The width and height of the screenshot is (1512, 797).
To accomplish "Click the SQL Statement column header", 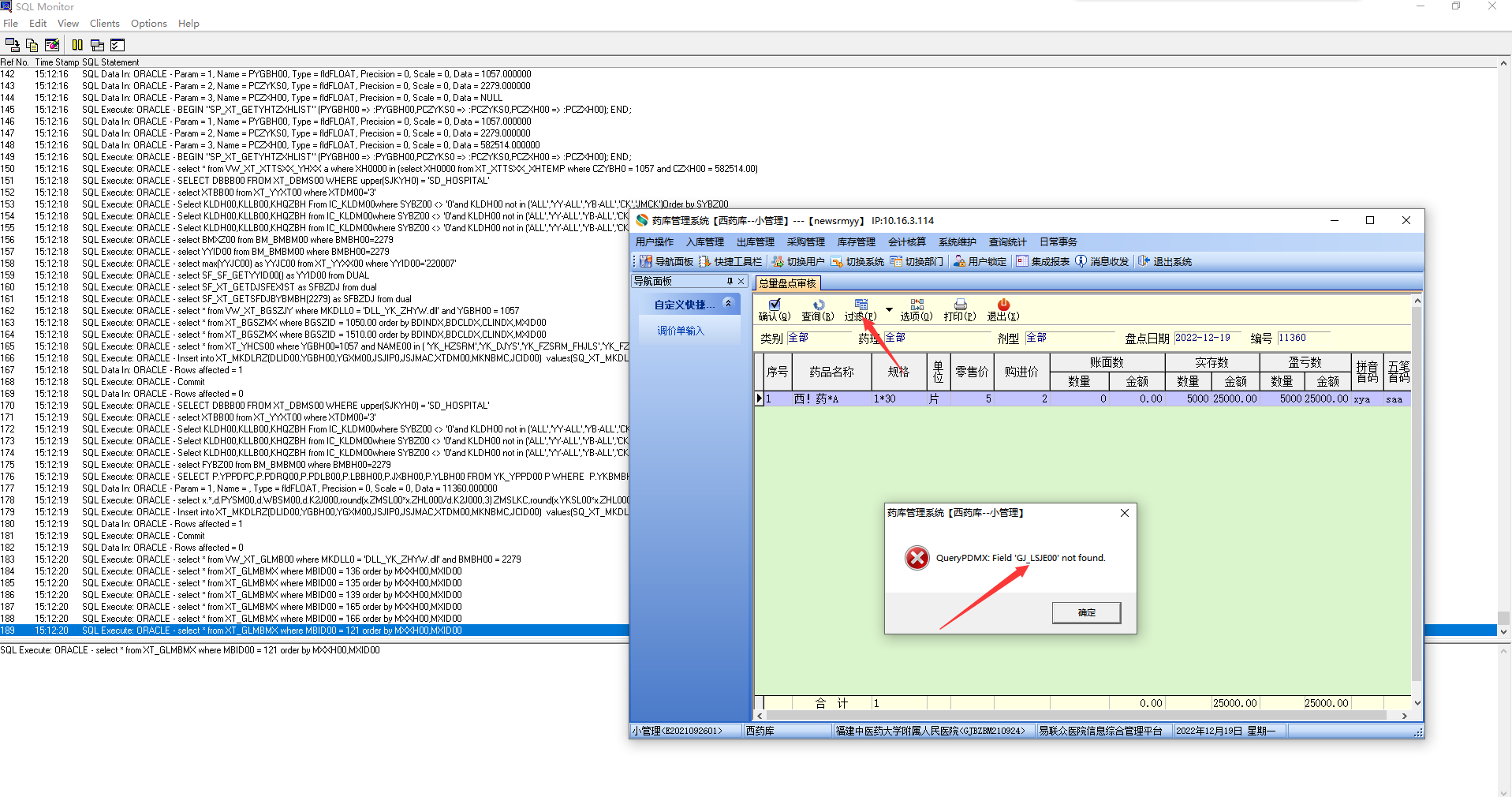I will coord(110,62).
